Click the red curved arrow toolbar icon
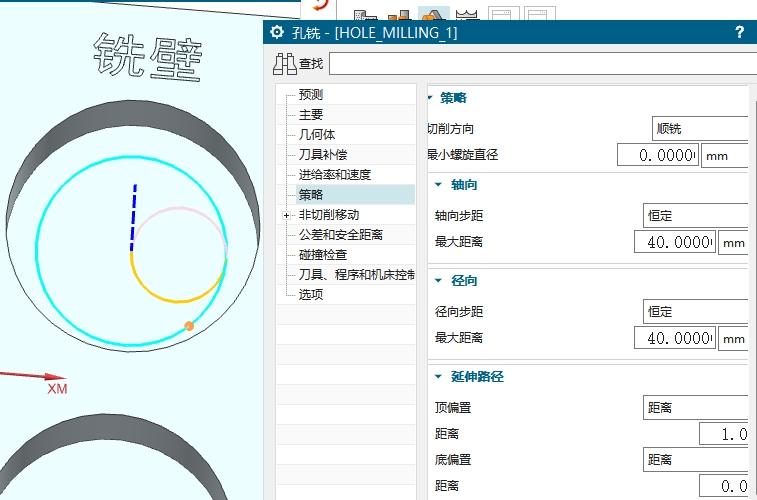Viewport: 757px width, 500px height. coord(320,5)
